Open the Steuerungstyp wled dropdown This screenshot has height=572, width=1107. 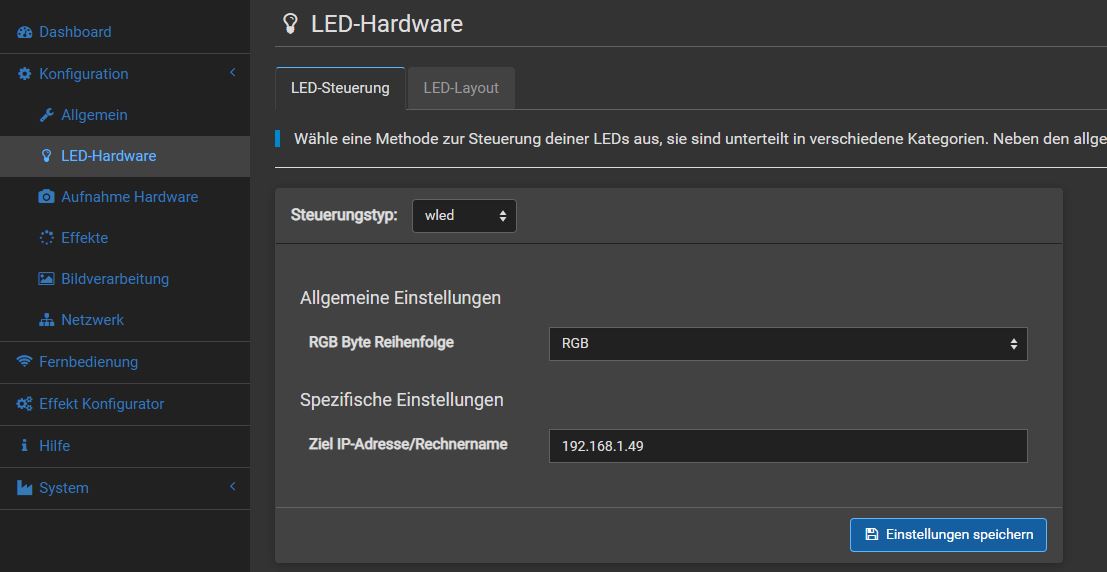(464, 216)
